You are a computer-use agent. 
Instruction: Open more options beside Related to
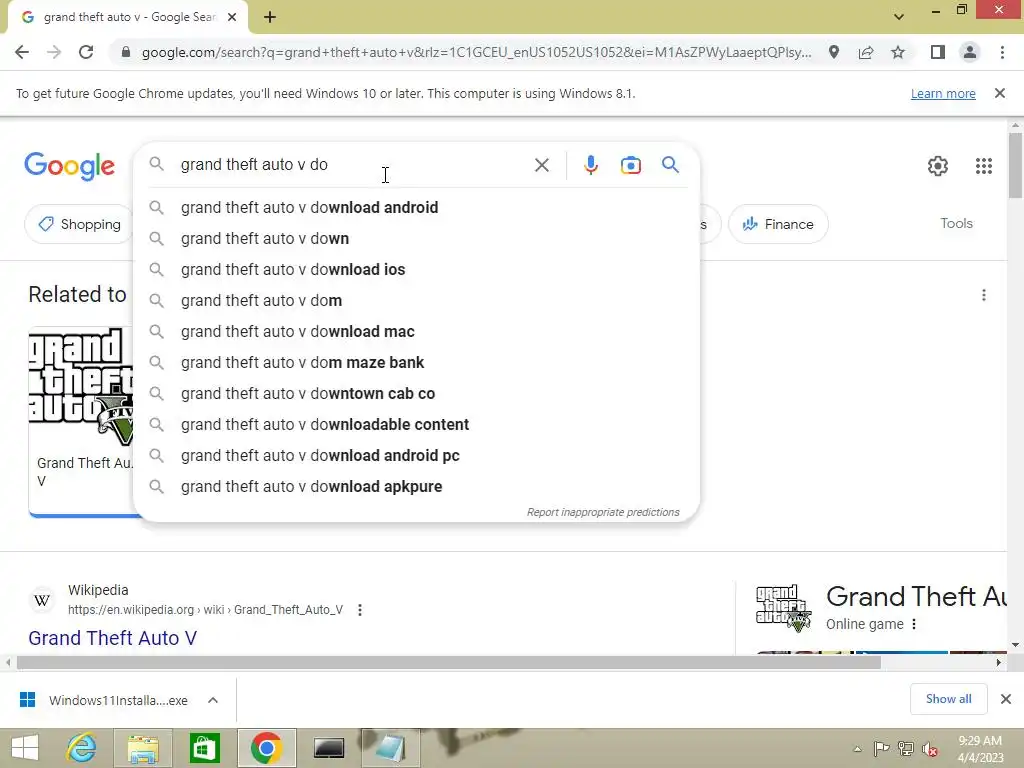pyautogui.click(x=984, y=295)
